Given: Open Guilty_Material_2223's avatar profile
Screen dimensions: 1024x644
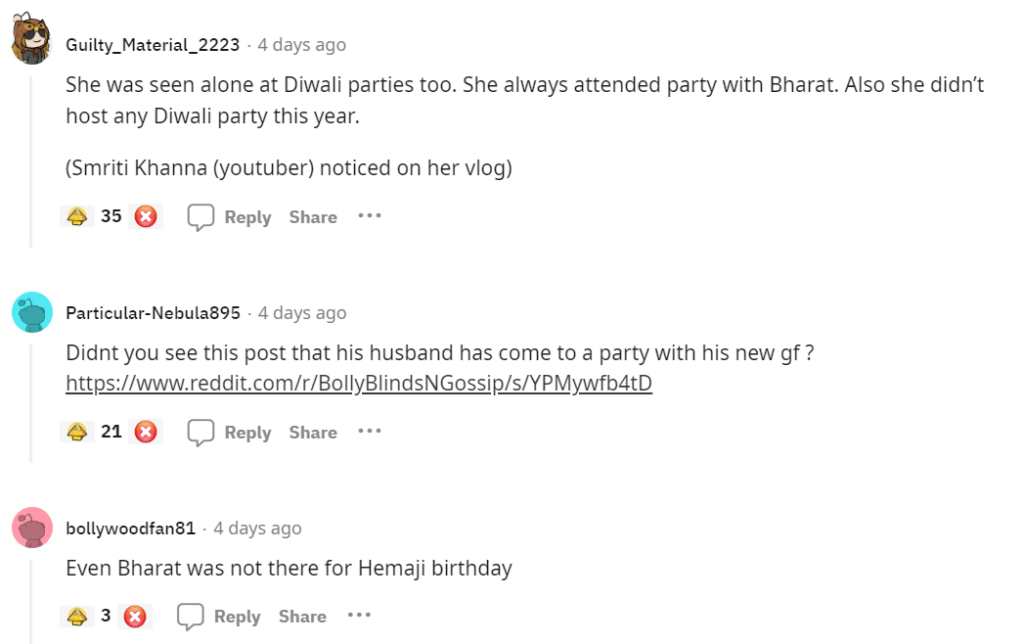Looking at the screenshot, I should click(31, 42).
